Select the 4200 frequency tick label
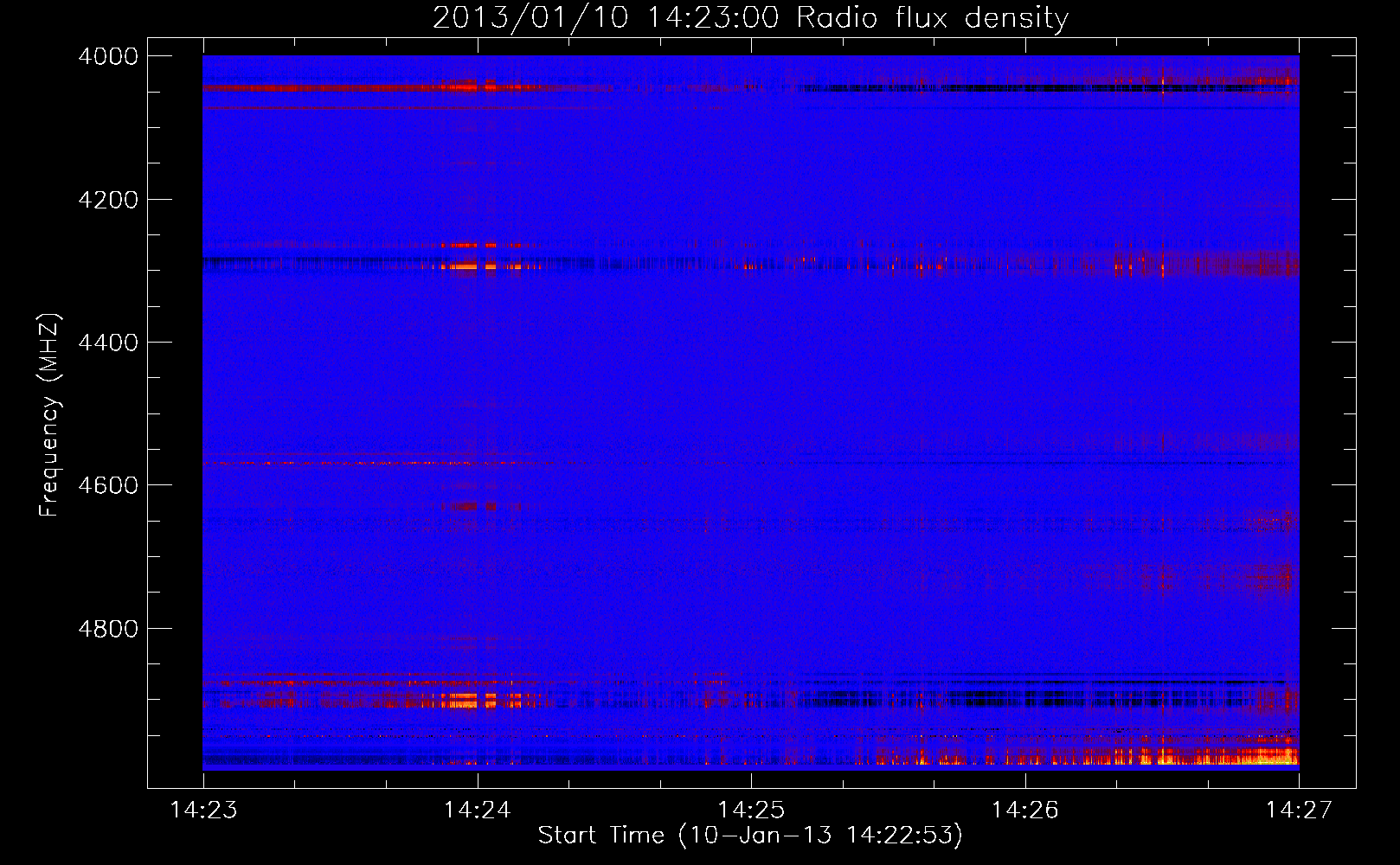 [108, 200]
